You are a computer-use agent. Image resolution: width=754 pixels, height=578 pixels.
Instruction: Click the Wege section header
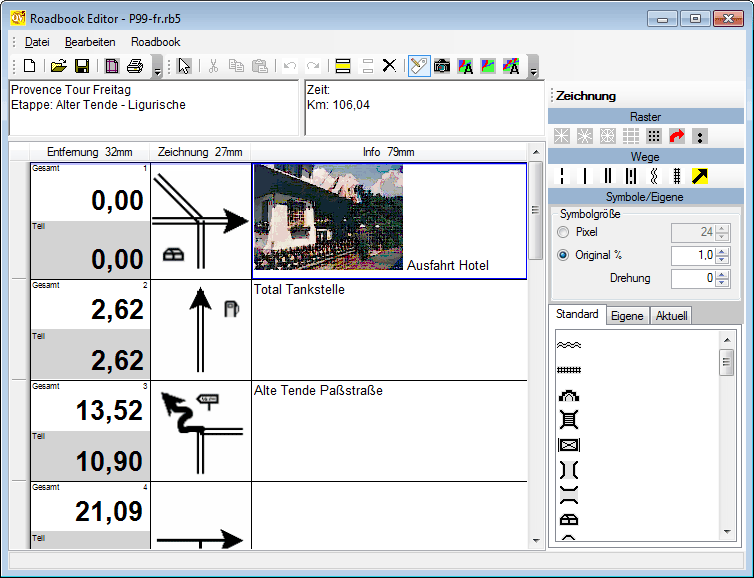[x=645, y=157]
